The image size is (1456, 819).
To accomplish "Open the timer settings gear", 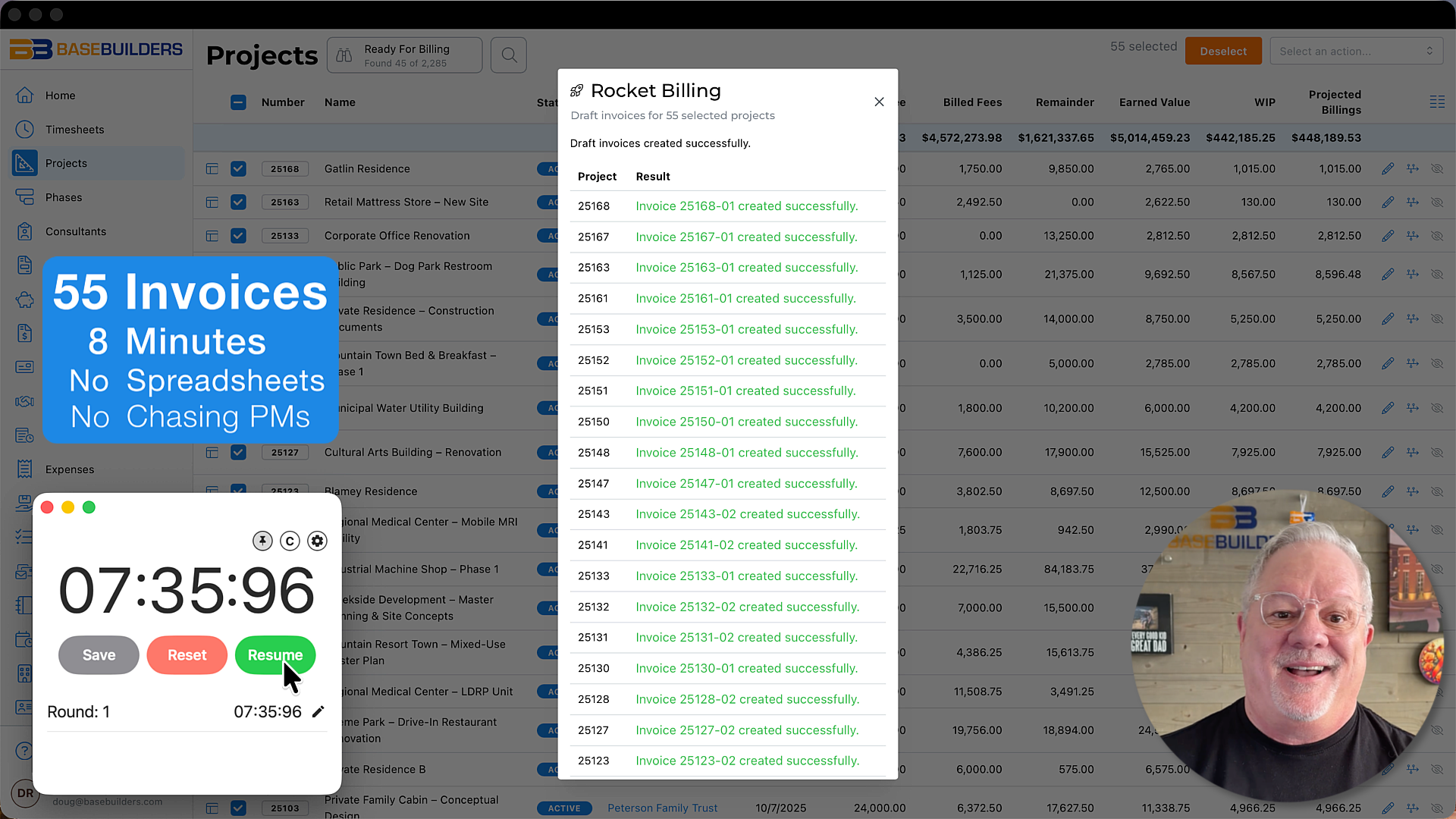I will tap(317, 541).
